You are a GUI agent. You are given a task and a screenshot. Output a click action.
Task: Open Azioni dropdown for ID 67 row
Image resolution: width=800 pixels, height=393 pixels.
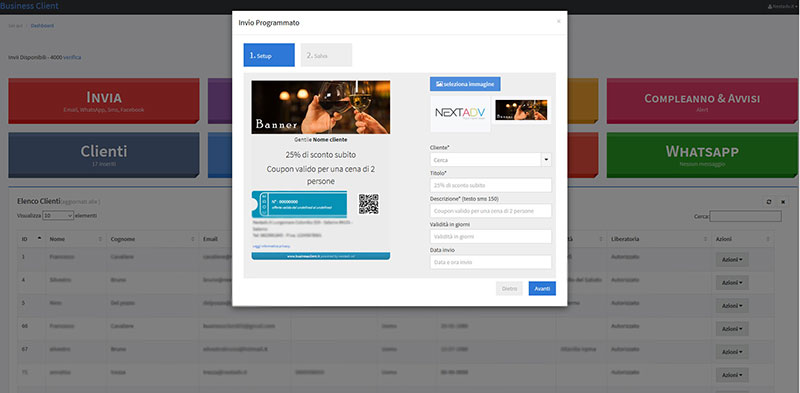click(732, 351)
